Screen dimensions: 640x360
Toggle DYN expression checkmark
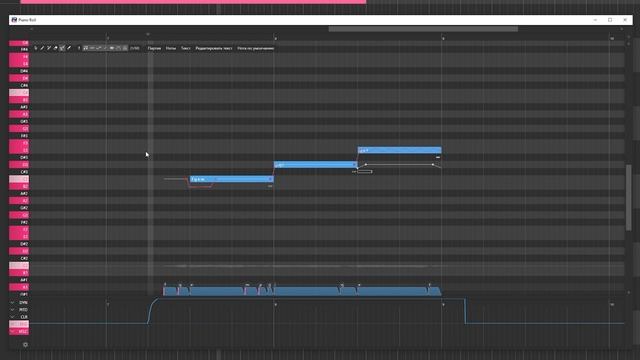point(12,302)
